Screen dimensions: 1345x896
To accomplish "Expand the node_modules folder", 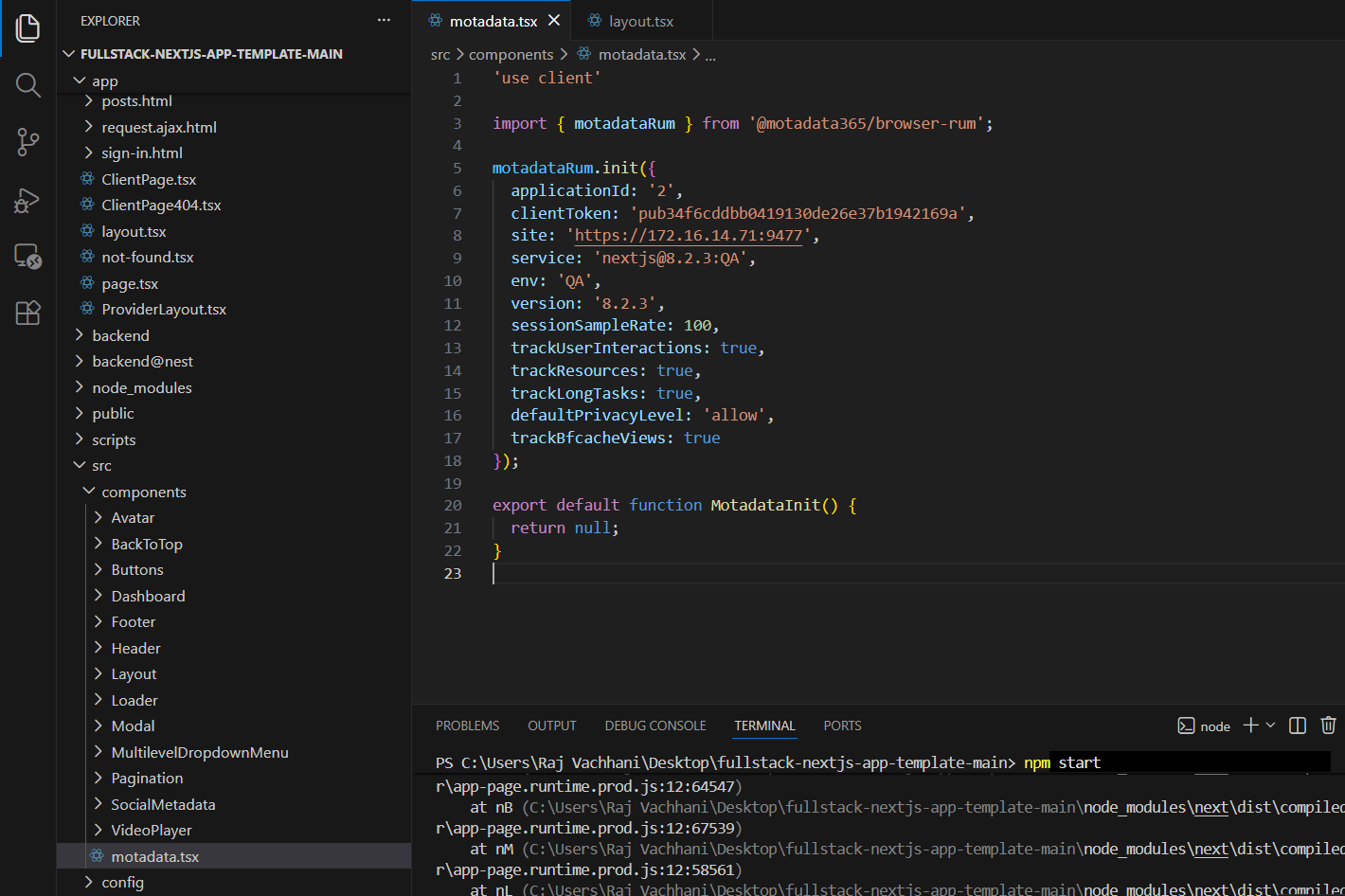I will [x=234, y=387].
